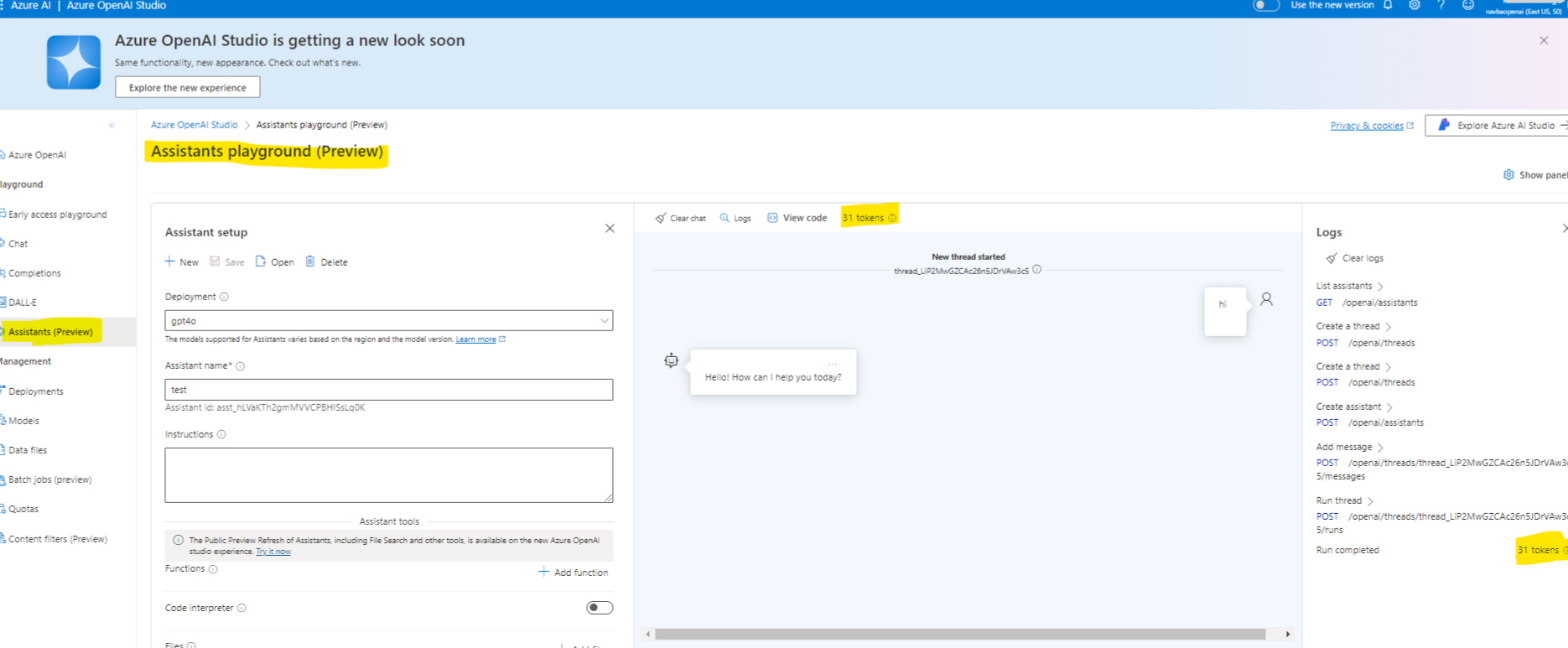Screen dimensions: 1568x648
Task: Click the user avatar icon beside hi
Action: [x=1266, y=299]
